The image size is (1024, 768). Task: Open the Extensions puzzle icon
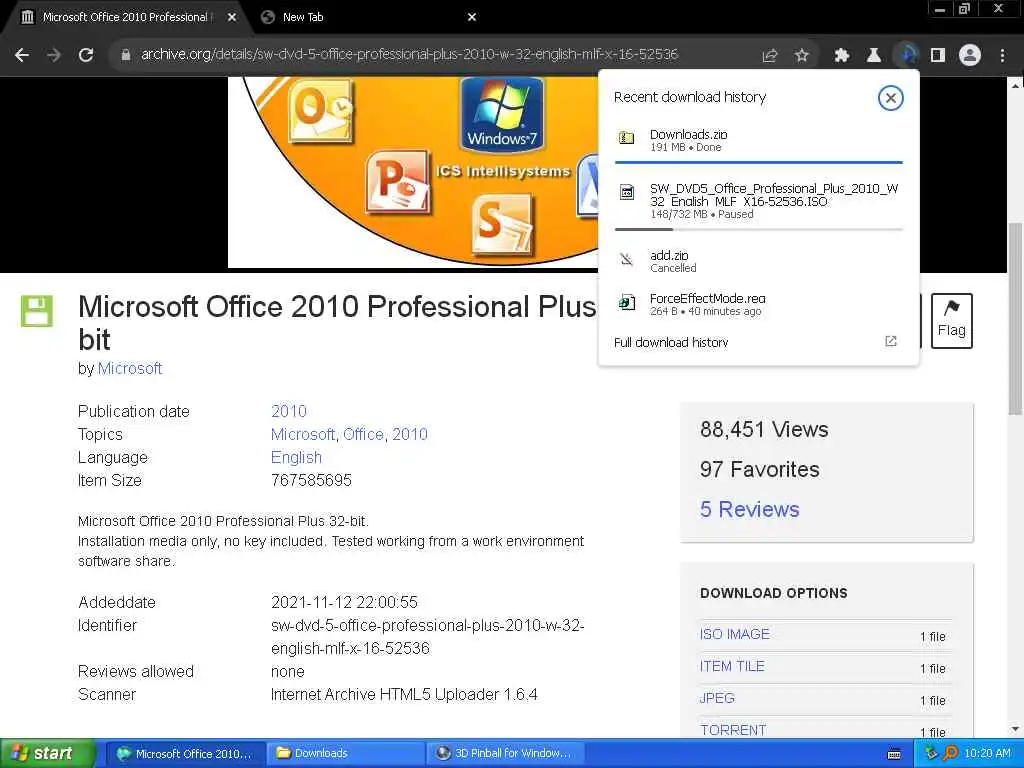[x=842, y=56]
